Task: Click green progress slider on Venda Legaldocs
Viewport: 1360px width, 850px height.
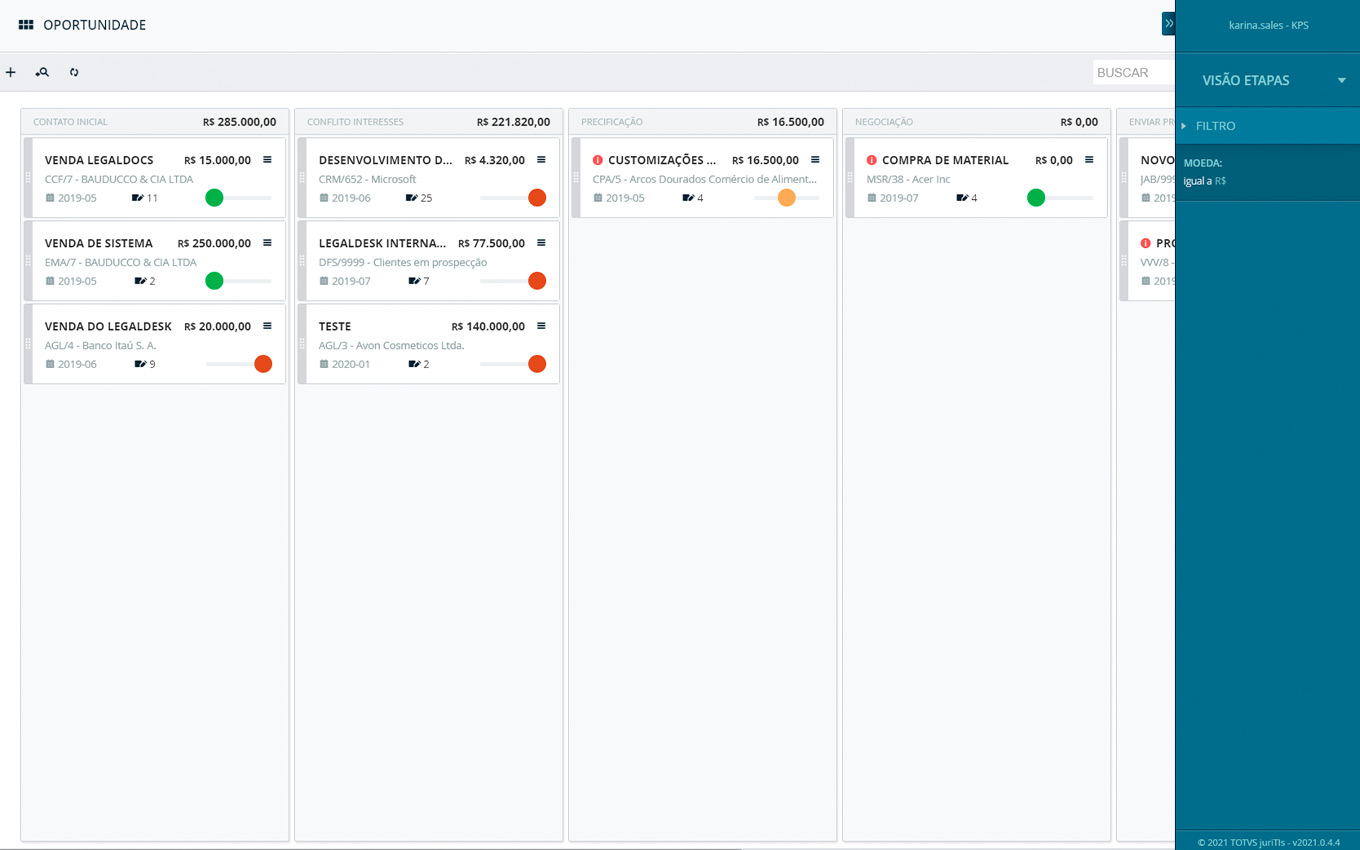Action: [214, 198]
